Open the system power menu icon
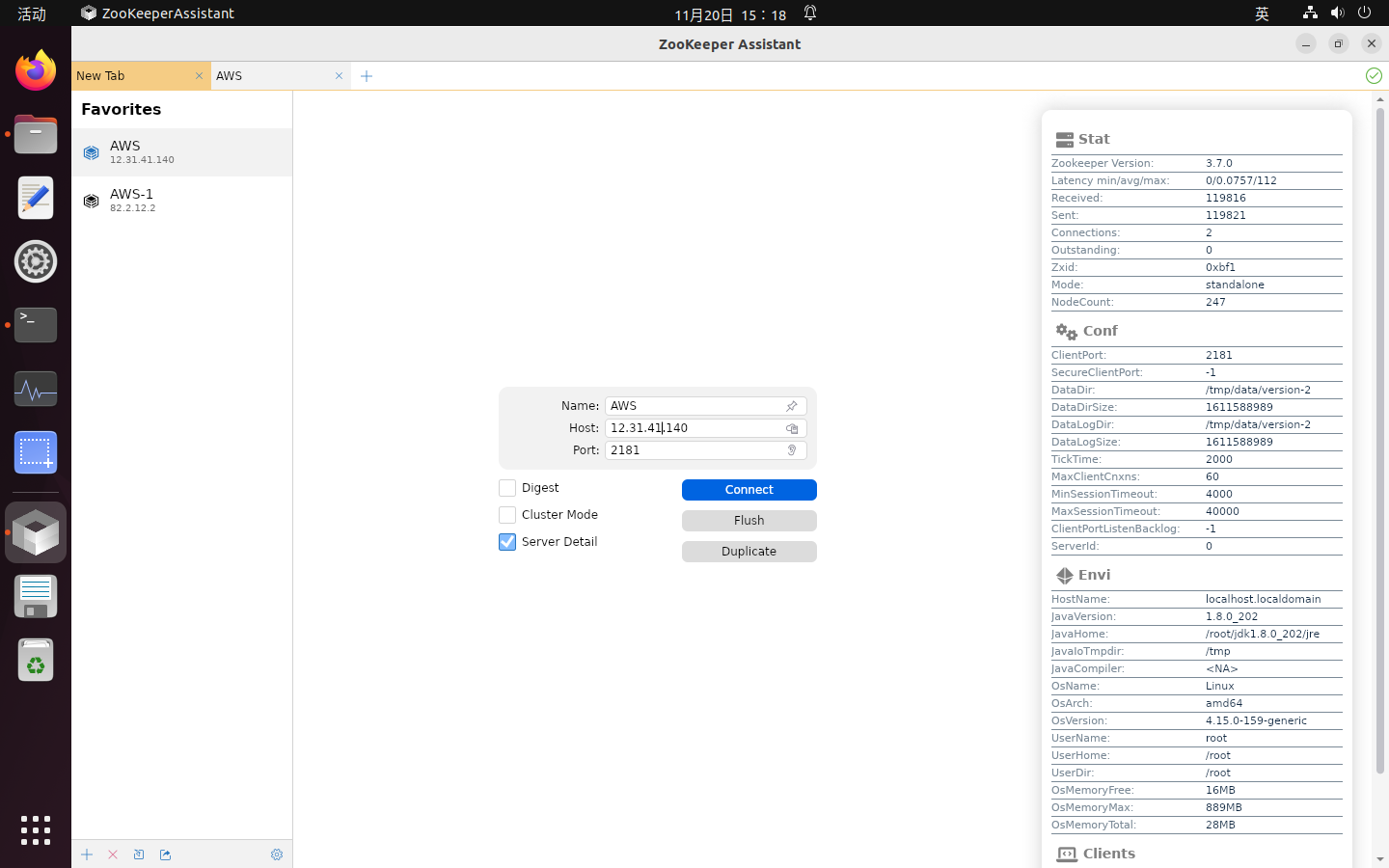1389x868 pixels. pos(1364,13)
